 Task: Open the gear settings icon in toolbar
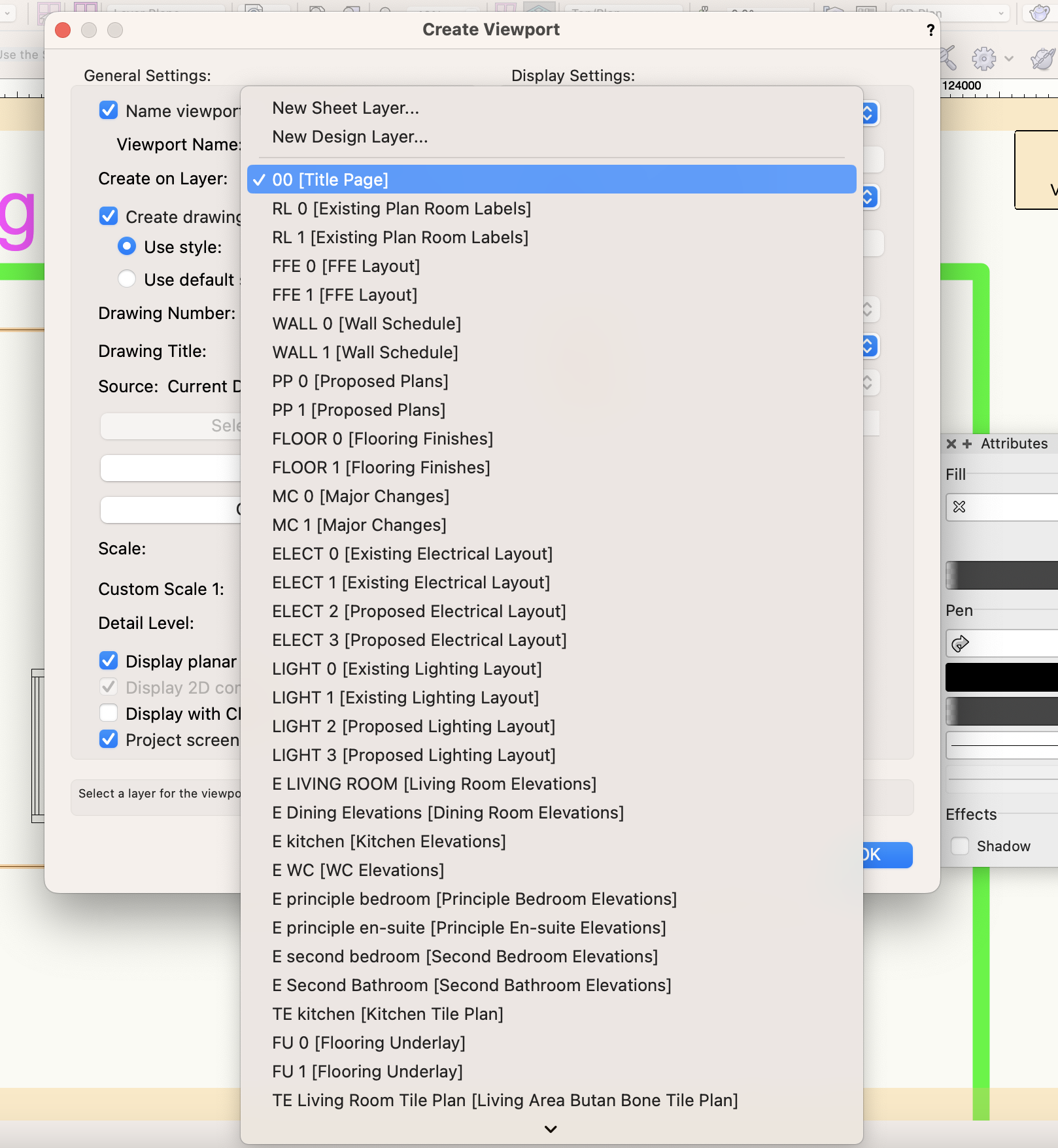tap(983, 59)
